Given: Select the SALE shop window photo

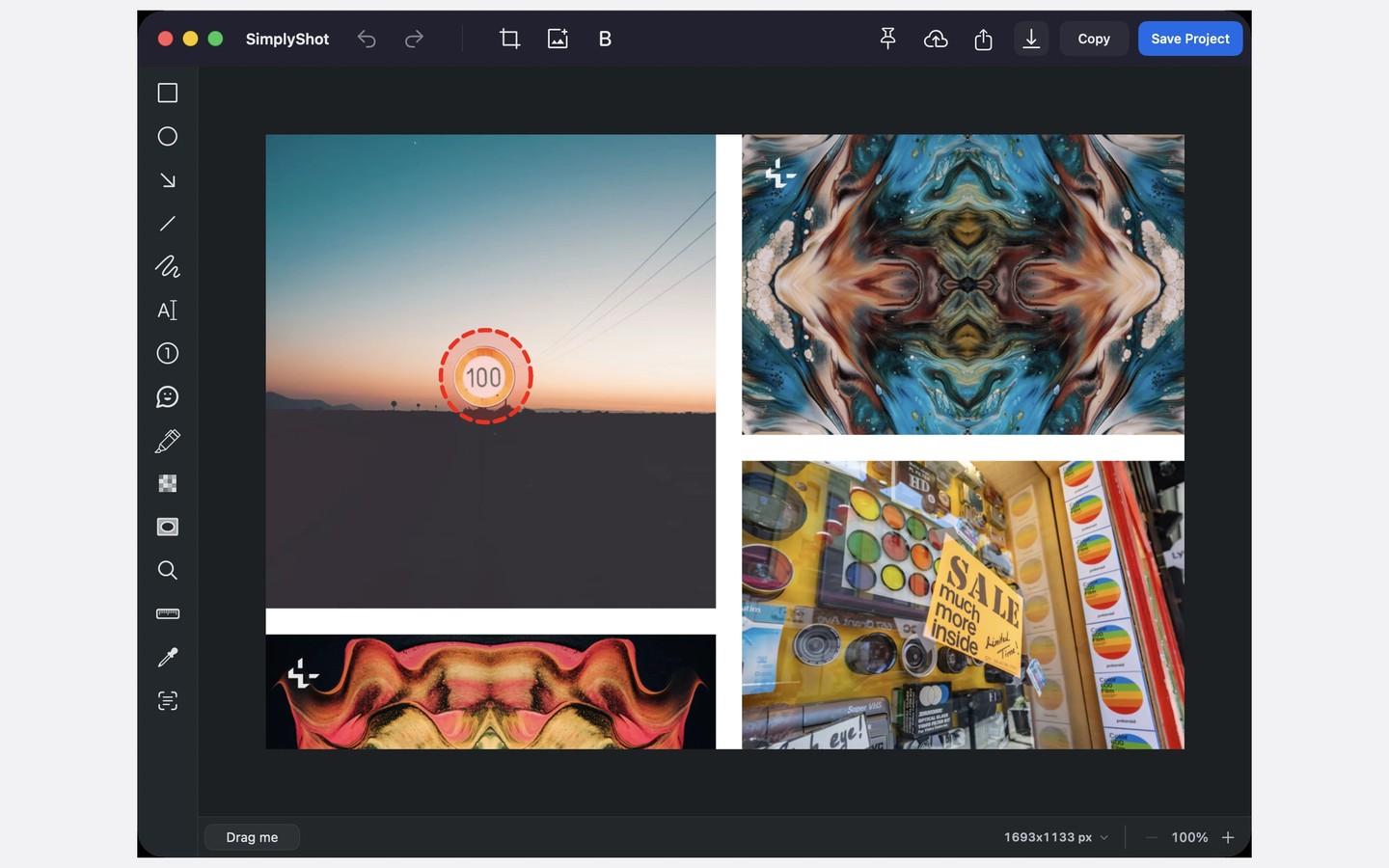Looking at the screenshot, I should [963, 605].
